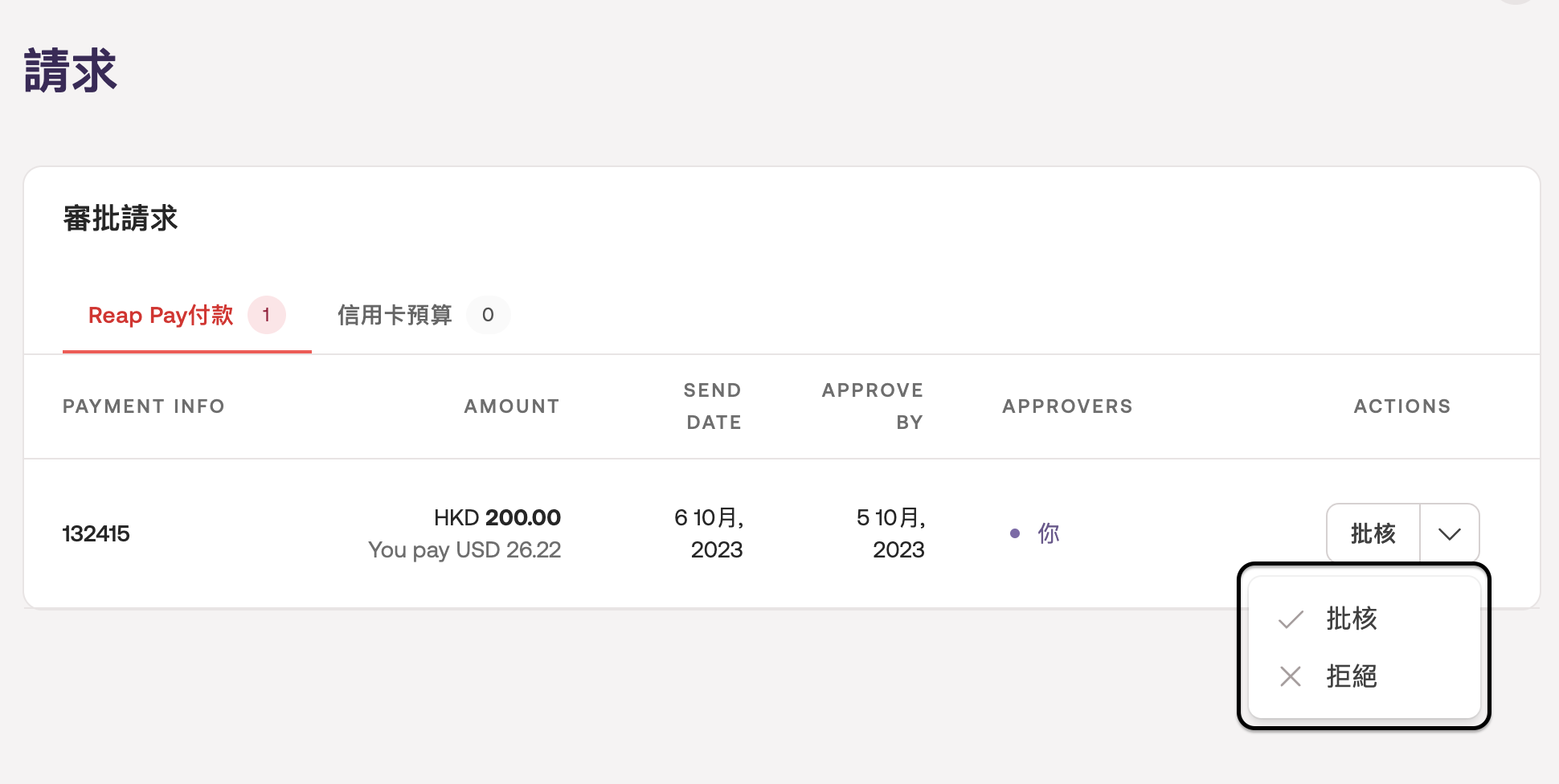Click the purple dot next to 你
Viewport: 1559px width, 784px height.
tap(1015, 533)
